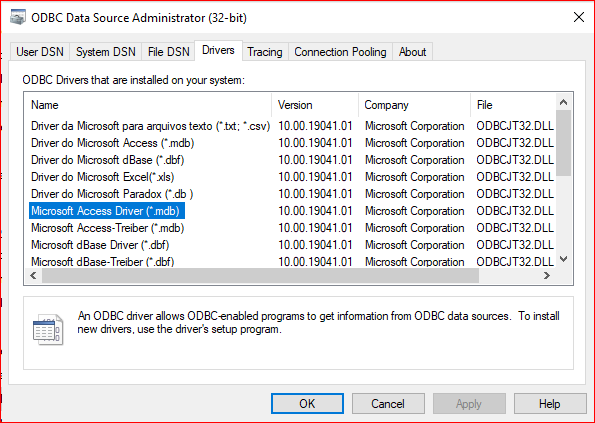Click the vertical scrollbar thumb
Screen dimensions: 595x423
[x=564, y=143]
